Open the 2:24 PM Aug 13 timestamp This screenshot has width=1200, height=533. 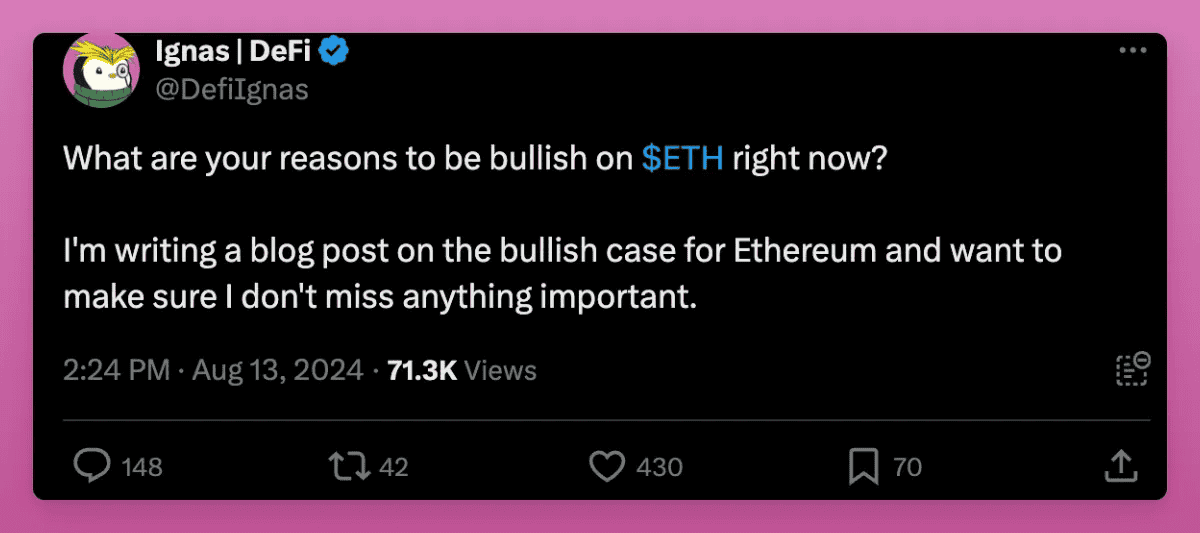point(212,371)
